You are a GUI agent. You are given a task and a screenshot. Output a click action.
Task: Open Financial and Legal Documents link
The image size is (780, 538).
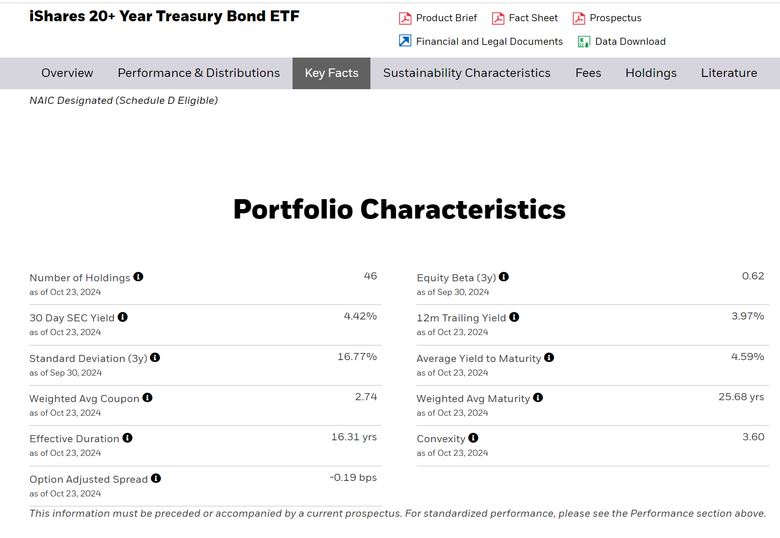pyautogui.click(x=481, y=41)
